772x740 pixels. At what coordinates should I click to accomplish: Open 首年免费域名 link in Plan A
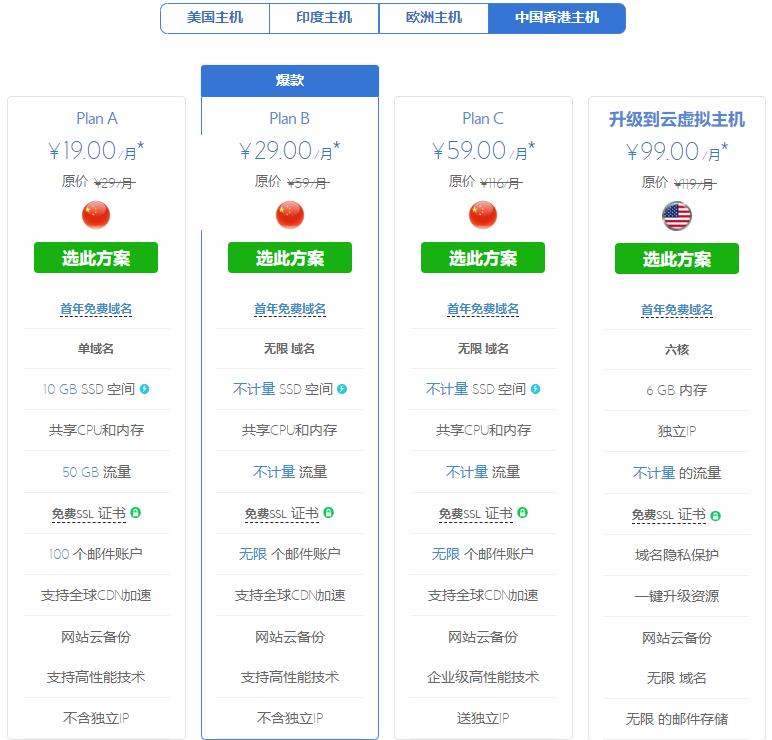pos(96,309)
